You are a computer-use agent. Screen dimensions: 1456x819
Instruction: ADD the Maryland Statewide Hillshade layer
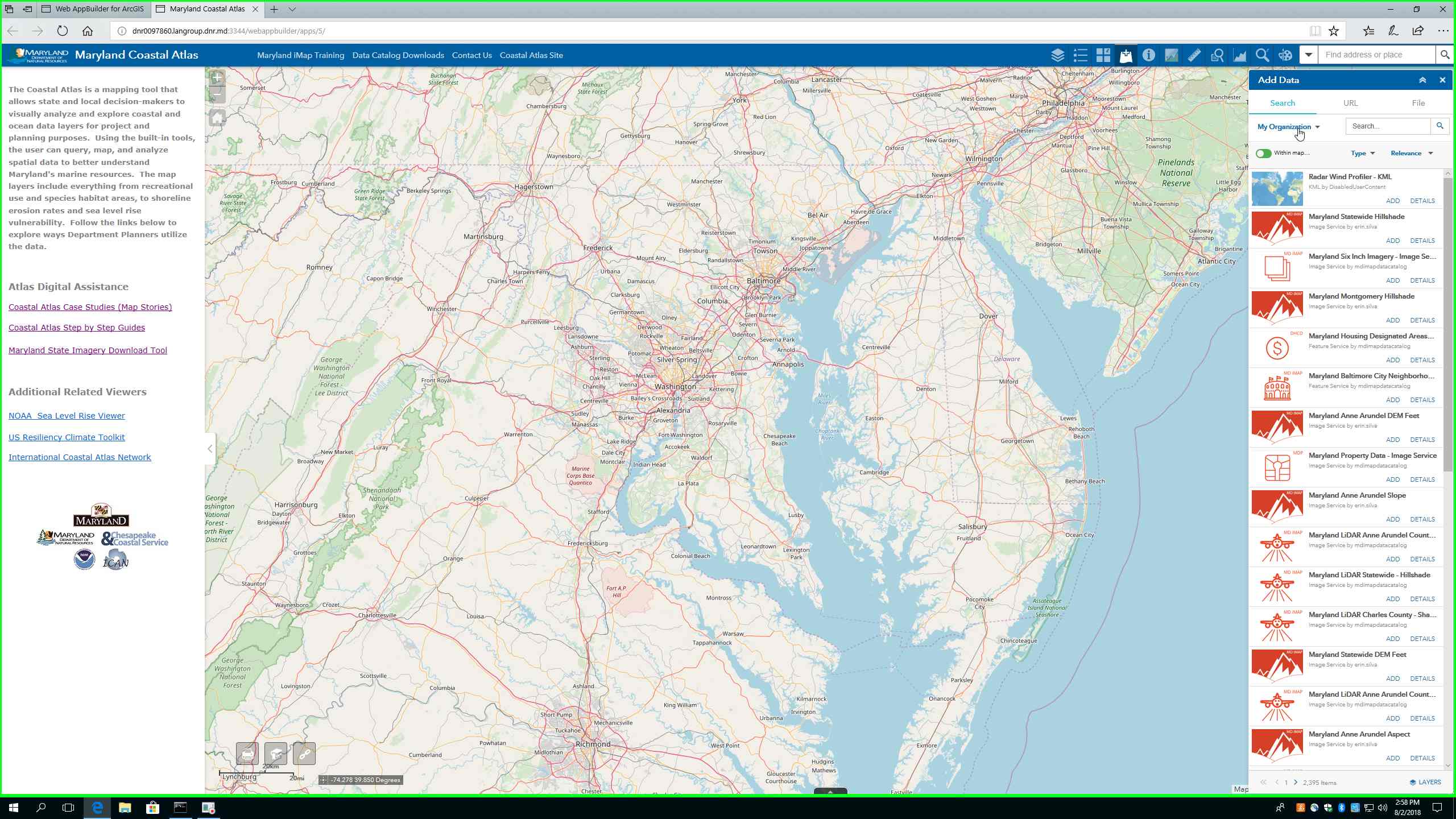coord(1394,241)
